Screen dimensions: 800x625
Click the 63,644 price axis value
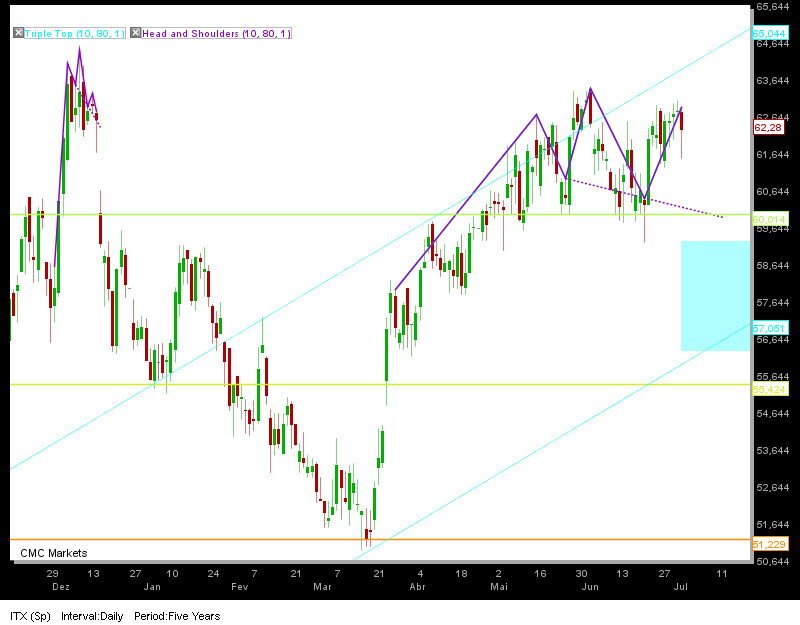pyautogui.click(x=772, y=81)
